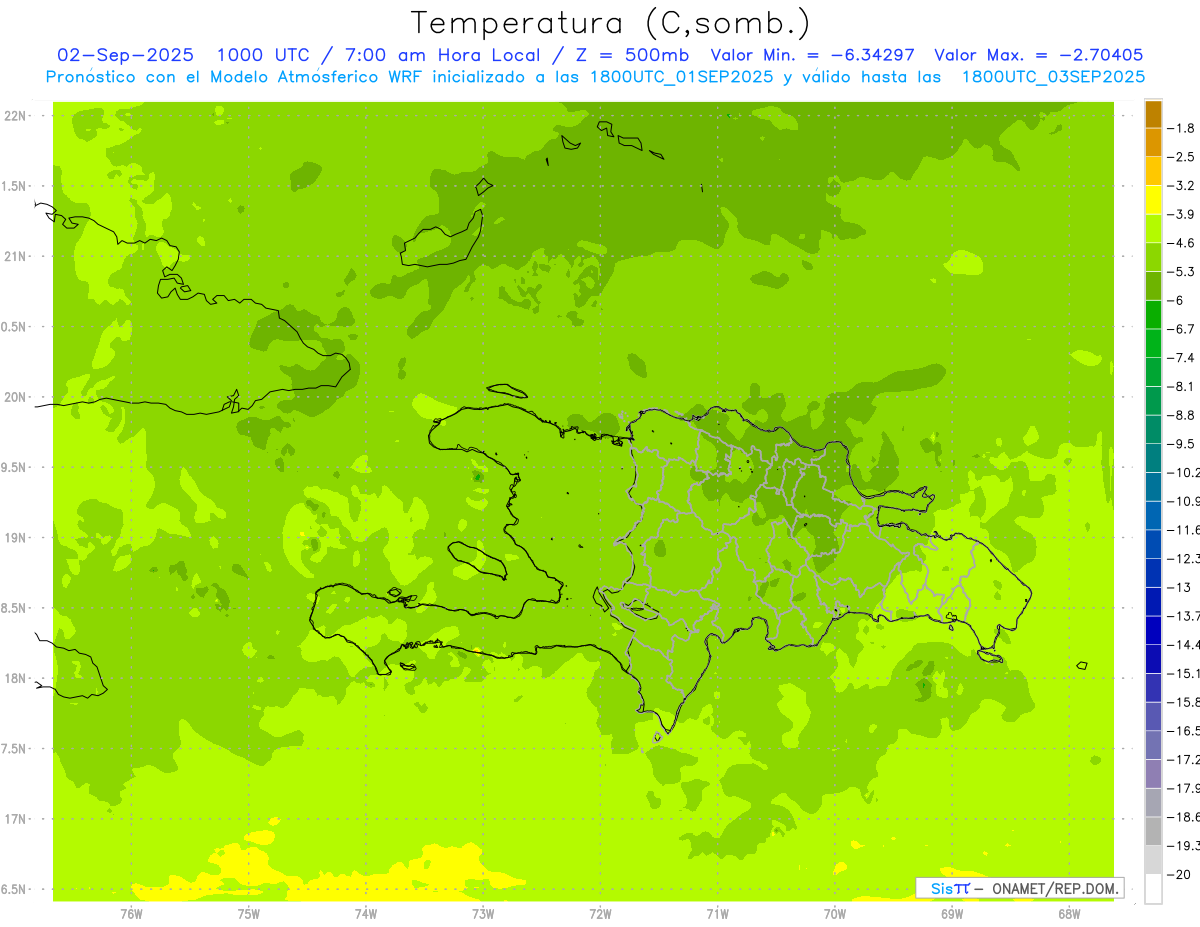This screenshot has height=927, width=1200.
Task: Click the "-7.4" colorbar value
Action: point(1182,358)
